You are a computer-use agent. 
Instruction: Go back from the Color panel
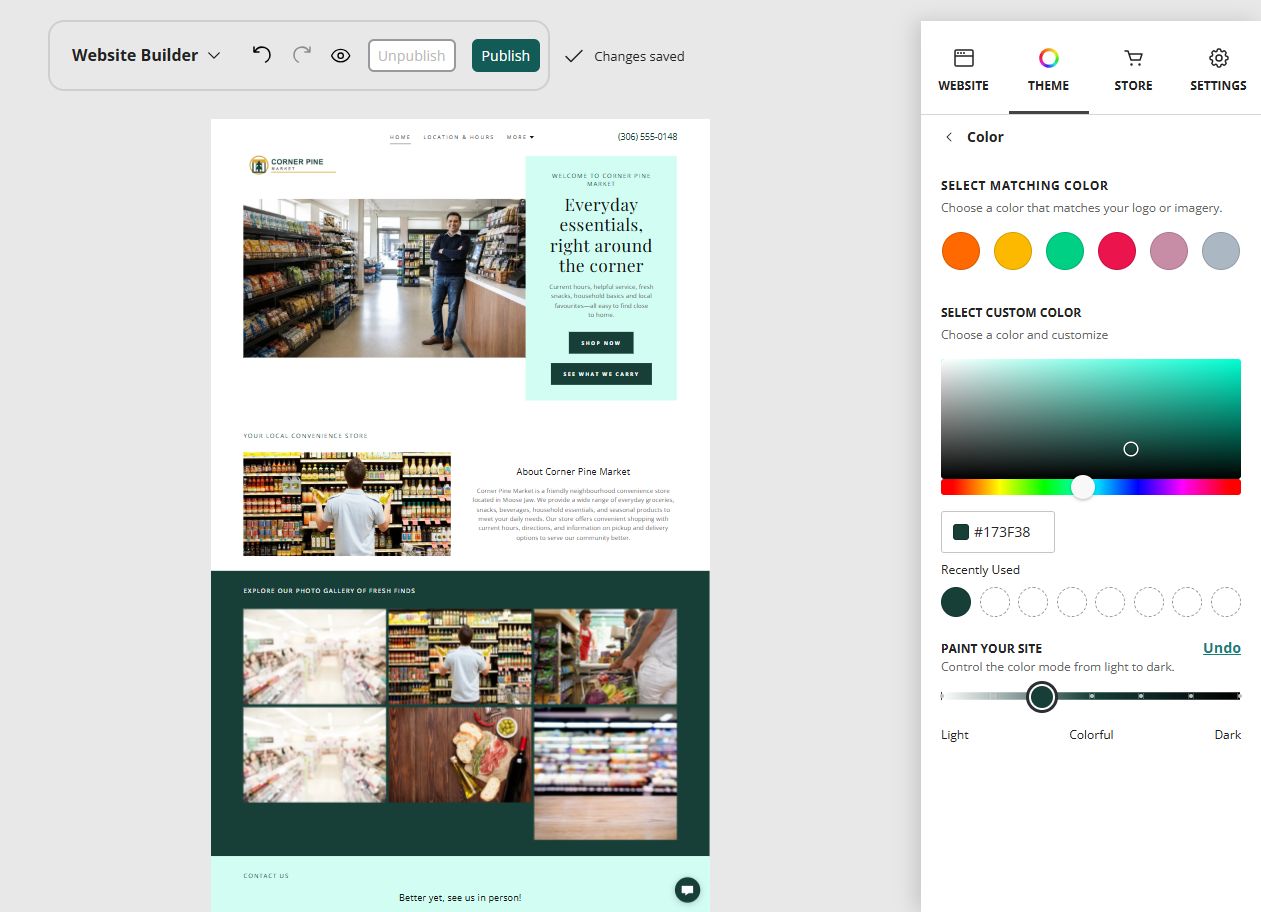pos(949,137)
